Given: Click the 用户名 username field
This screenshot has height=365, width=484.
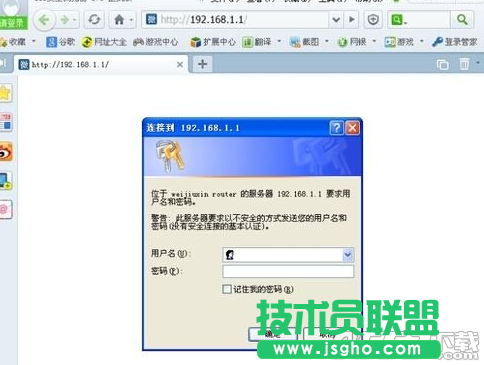Looking at the screenshot, I should point(288,255).
